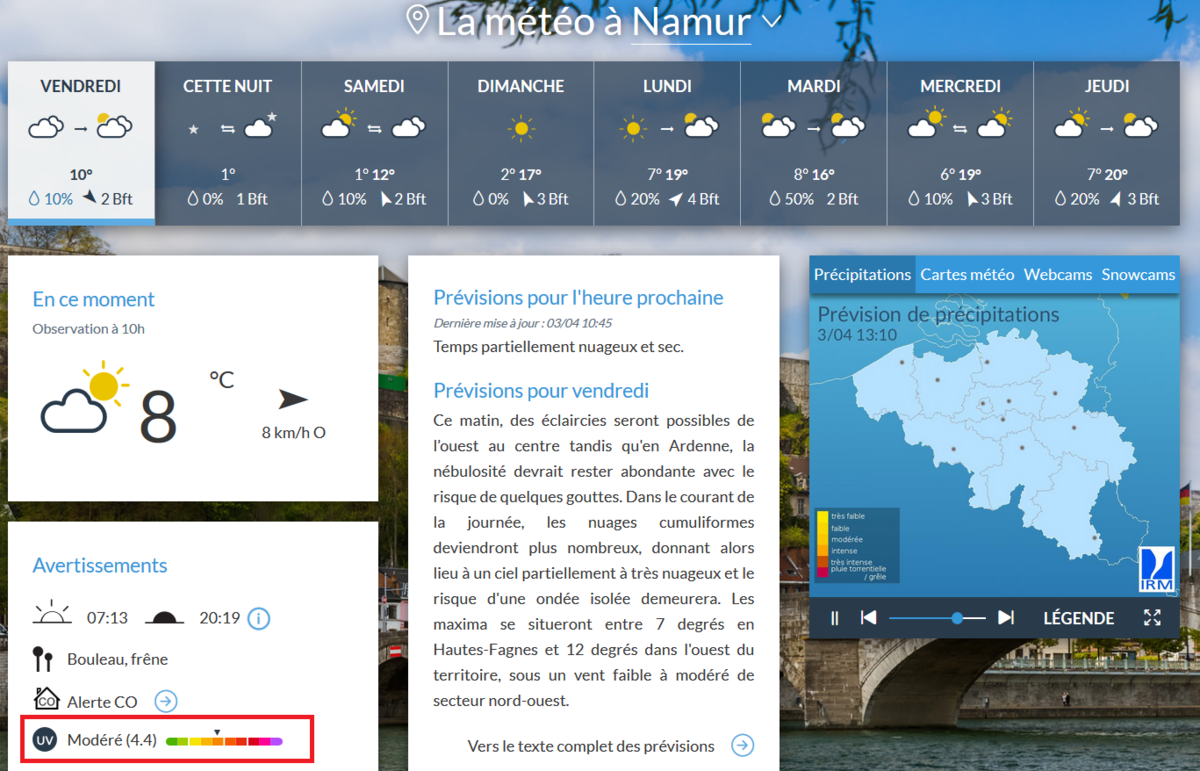Open Alerte CO arrow link
Image resolution: width=1200 pixels, height=771 pixels.
pos(166,701)
